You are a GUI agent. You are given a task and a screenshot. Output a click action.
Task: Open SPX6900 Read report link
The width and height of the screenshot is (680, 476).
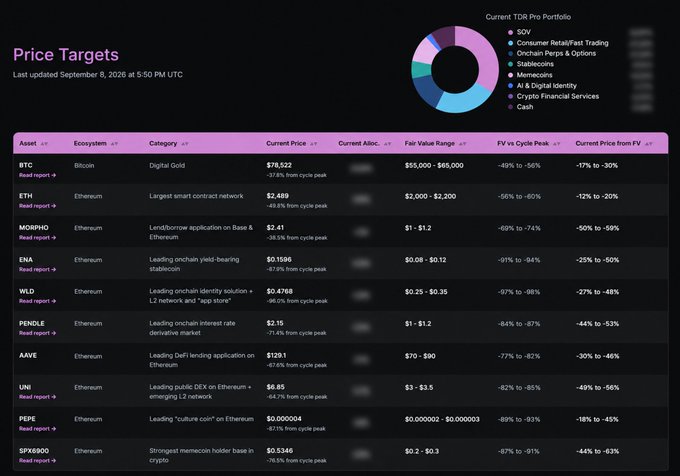point(37,461)
